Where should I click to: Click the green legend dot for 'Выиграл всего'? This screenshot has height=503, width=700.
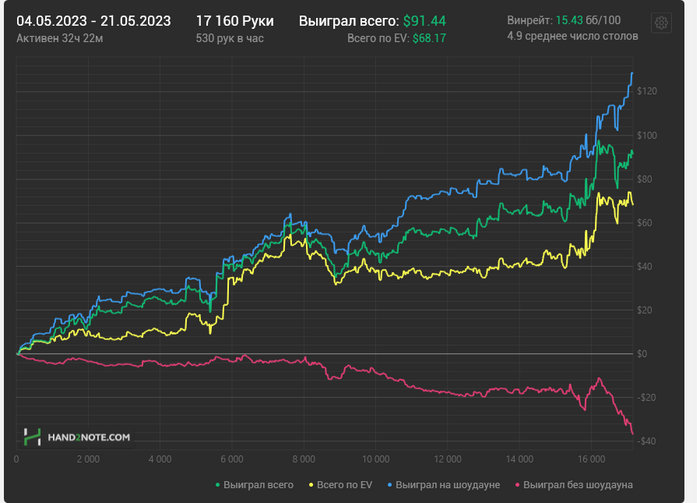(x=218, y=485)
